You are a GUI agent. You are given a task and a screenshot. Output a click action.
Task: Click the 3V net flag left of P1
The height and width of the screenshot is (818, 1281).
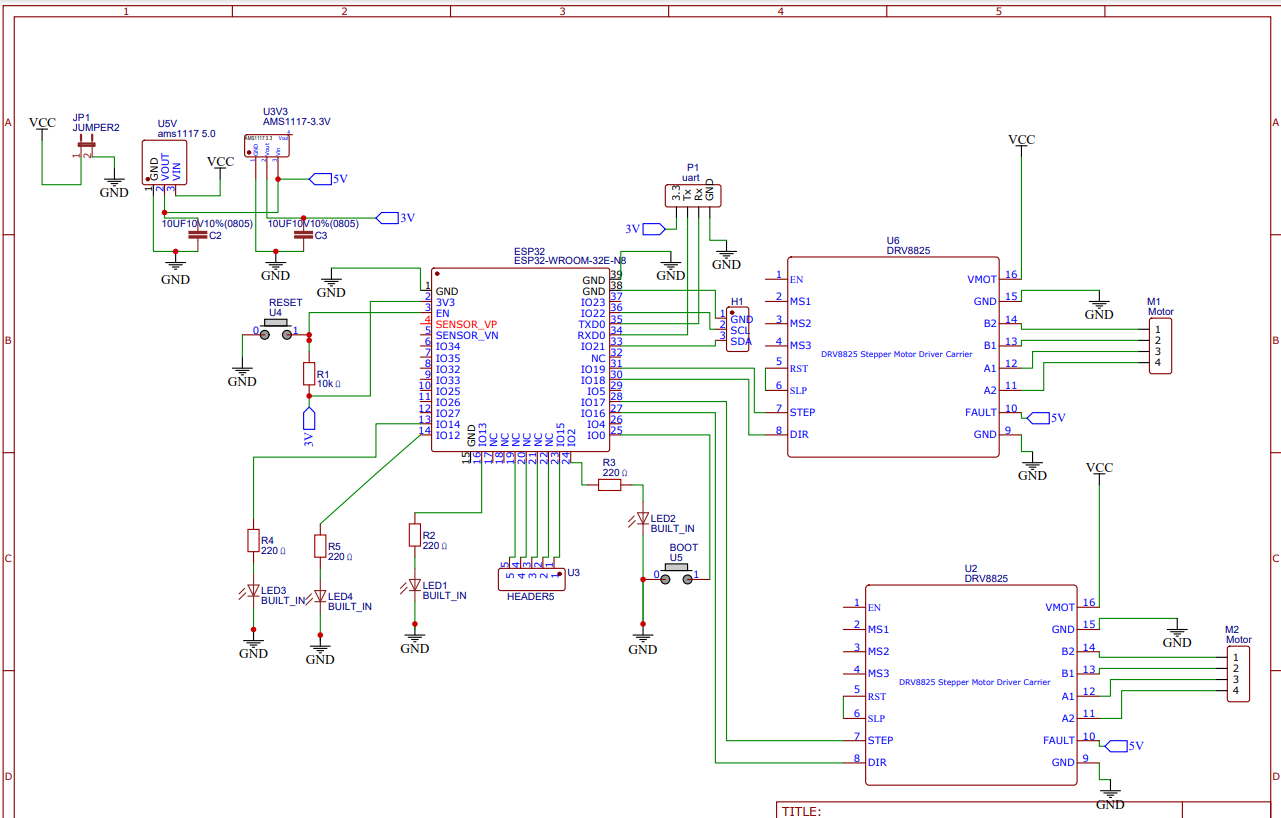[x=653, y=228]
